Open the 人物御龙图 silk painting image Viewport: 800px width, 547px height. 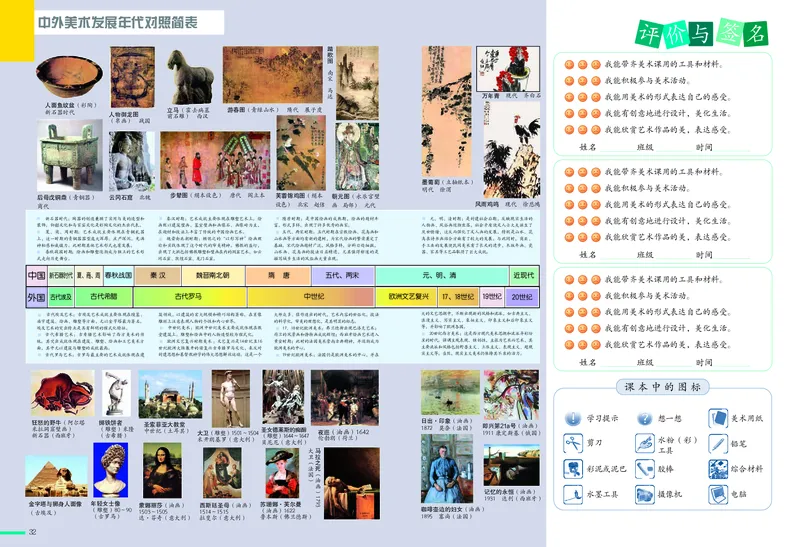tap(132, 78)
